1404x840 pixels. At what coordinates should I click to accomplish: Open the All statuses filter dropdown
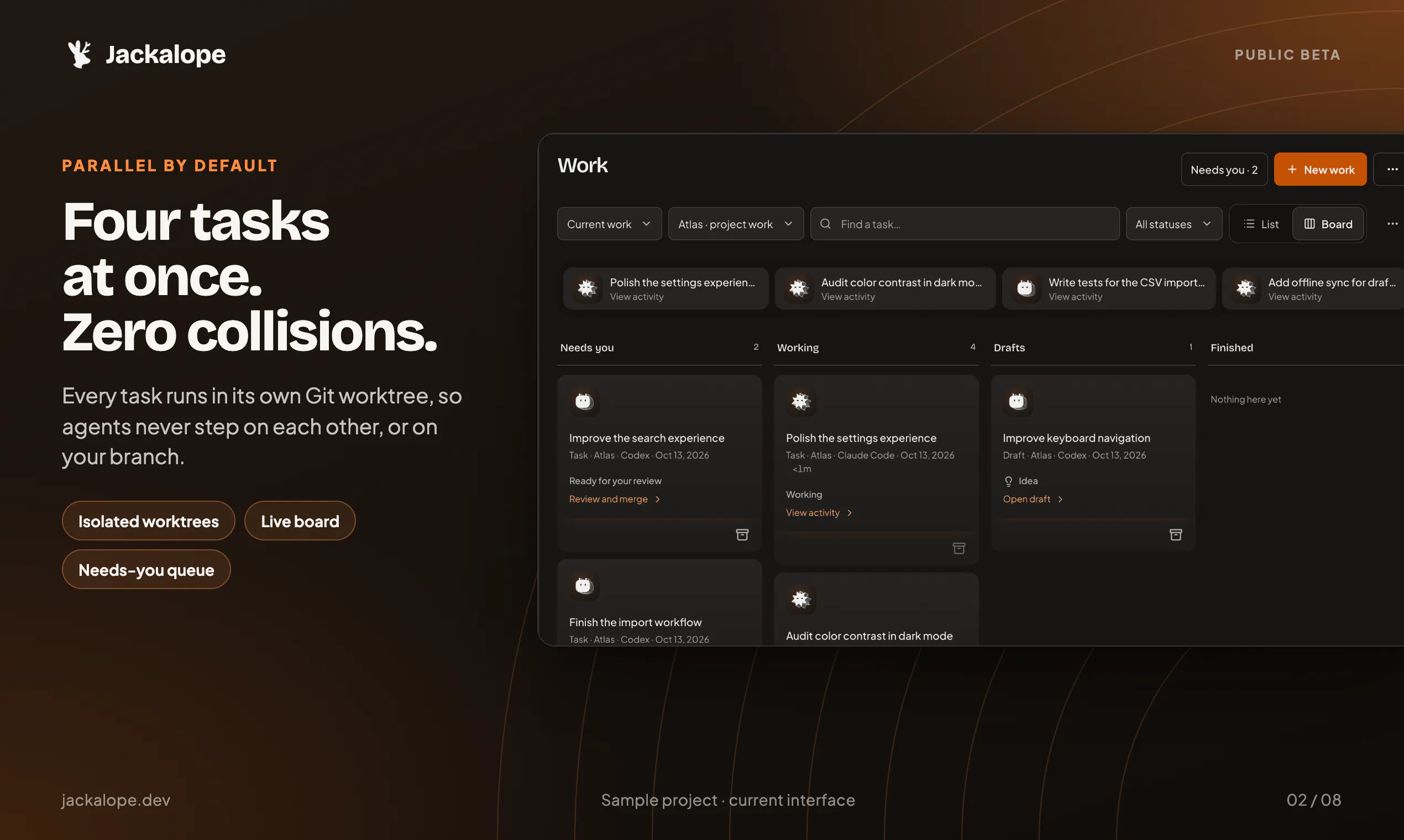(x=1174, y=224)
